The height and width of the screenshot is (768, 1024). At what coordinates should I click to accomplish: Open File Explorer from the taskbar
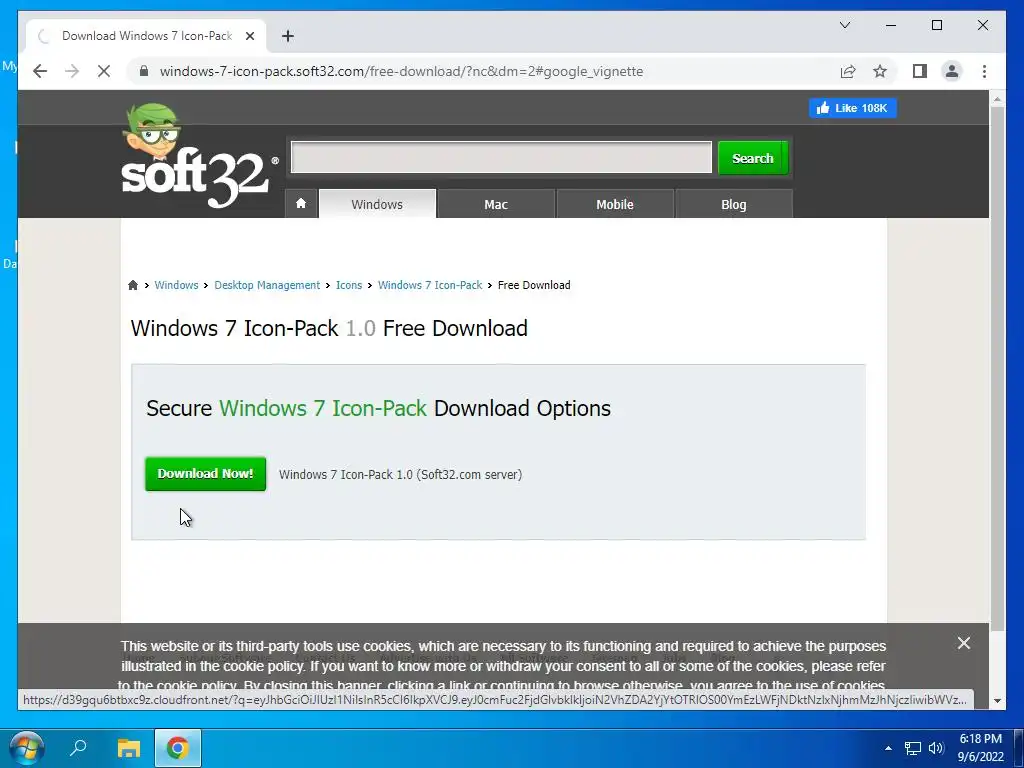(129, 748)
